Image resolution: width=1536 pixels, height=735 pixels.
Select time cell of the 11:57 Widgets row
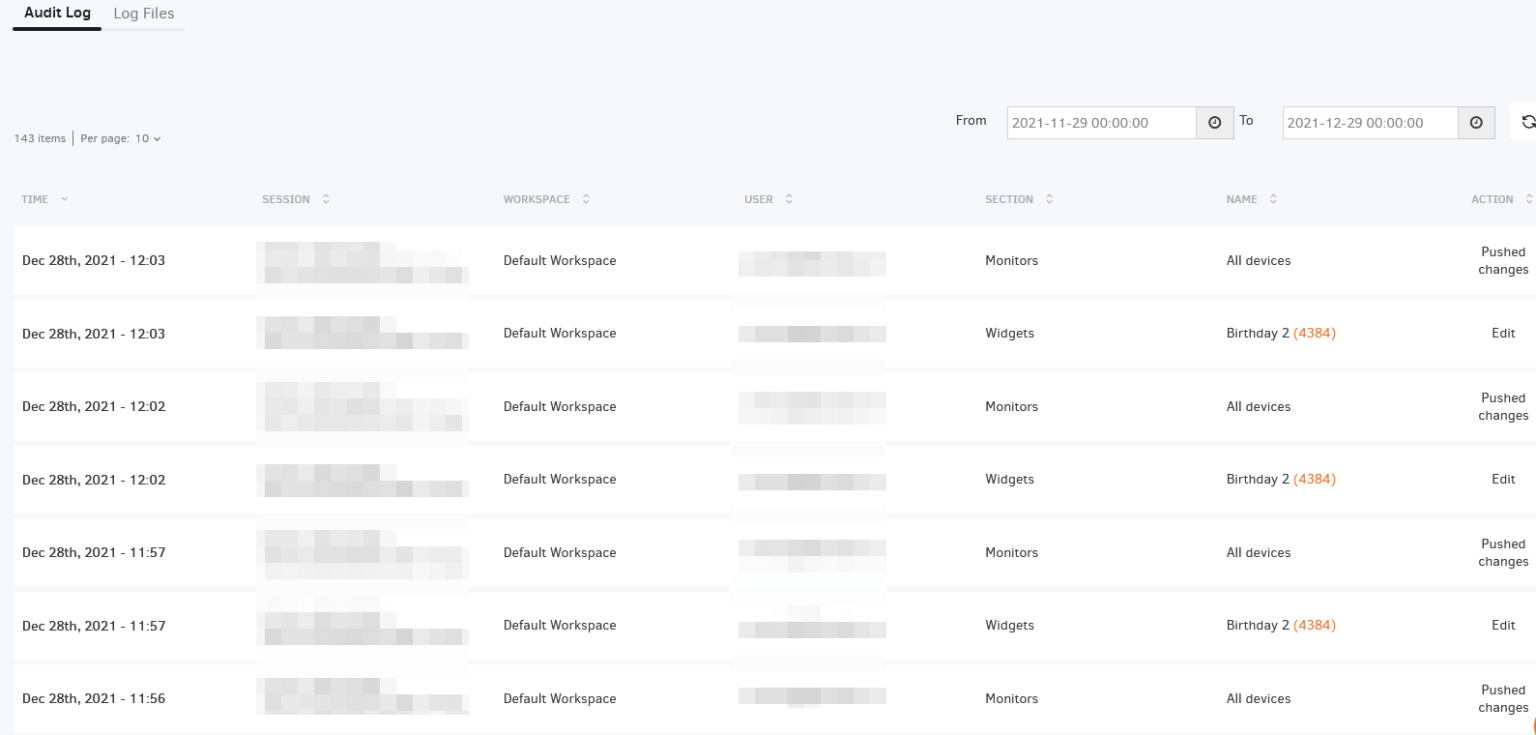pyautogui.click(x=94, y=626)
